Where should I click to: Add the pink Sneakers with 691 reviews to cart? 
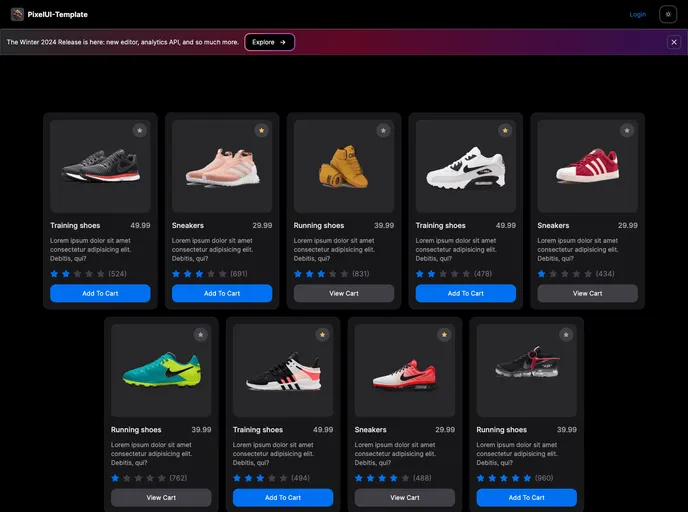click(x=222, y=293)
